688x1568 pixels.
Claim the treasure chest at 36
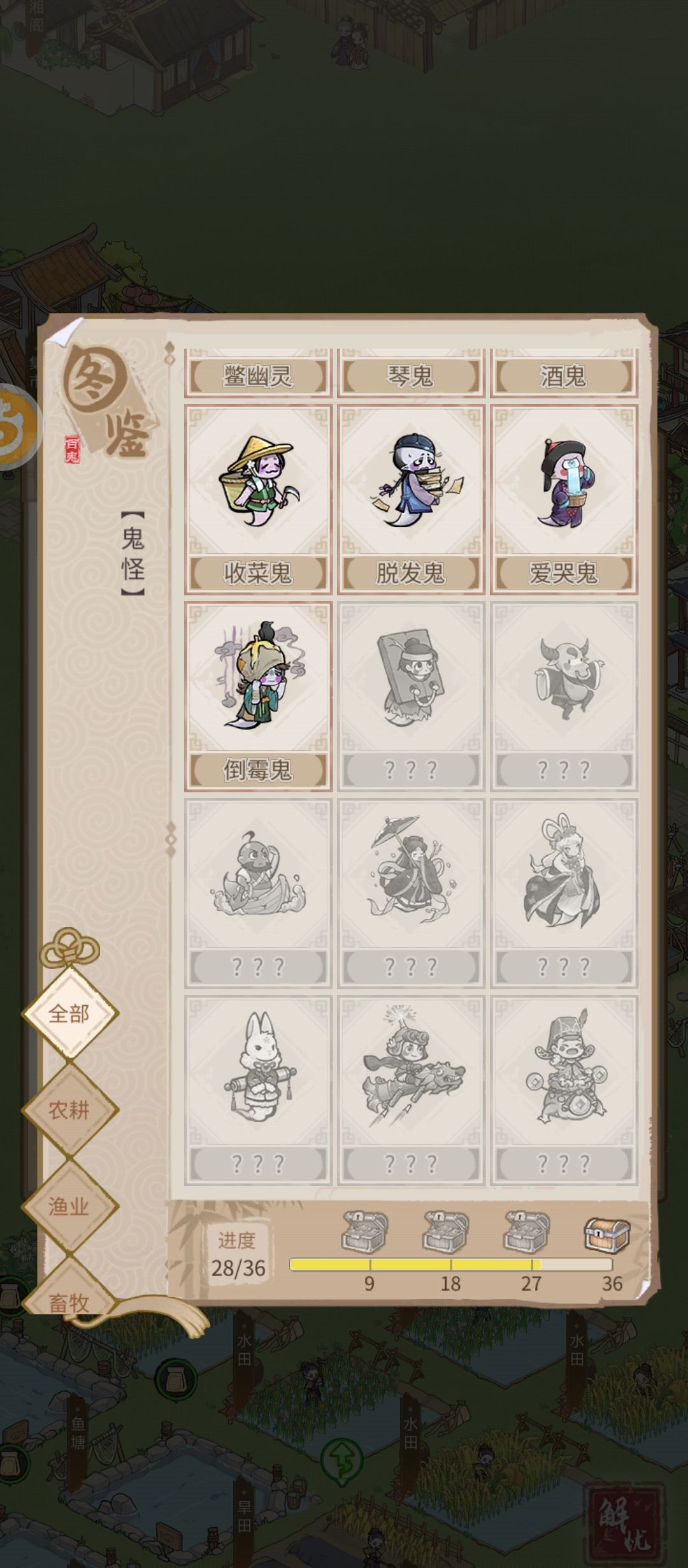point(607,1234)
